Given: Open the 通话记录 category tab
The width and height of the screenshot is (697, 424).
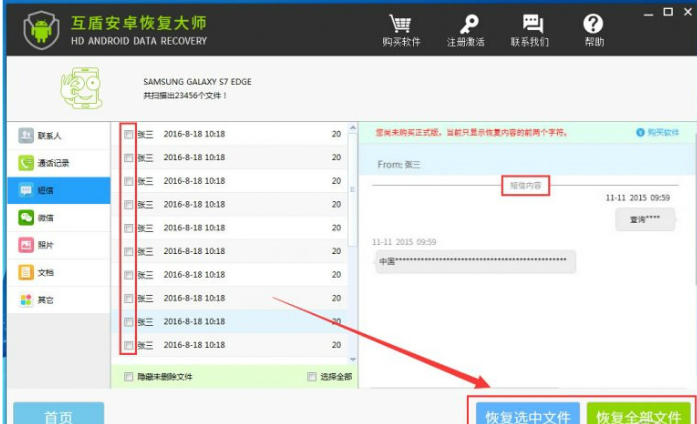Looking at the screenshot, I should (x=59, y=163).
